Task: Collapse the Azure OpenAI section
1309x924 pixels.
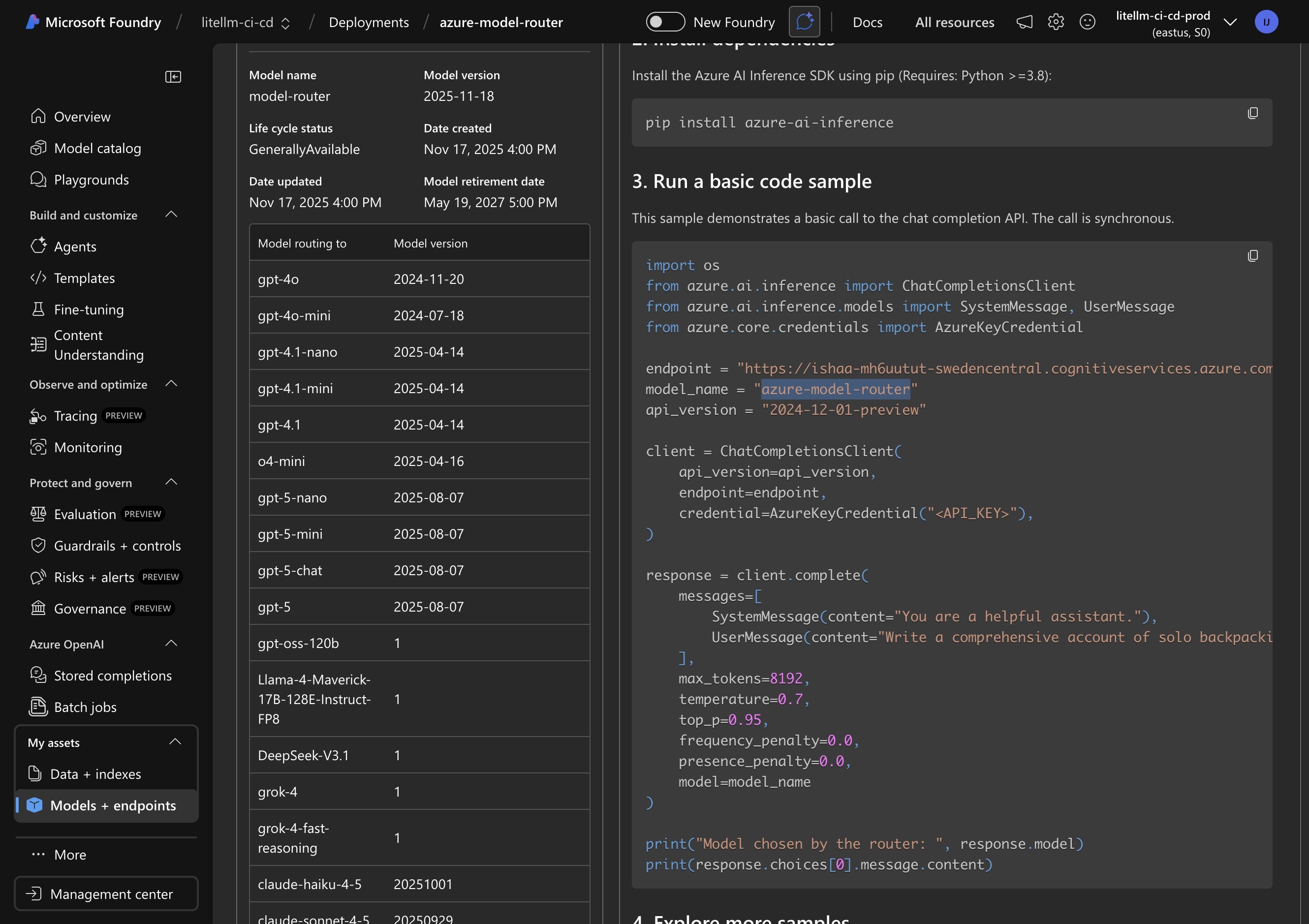Action: click(x=171, y=644)
